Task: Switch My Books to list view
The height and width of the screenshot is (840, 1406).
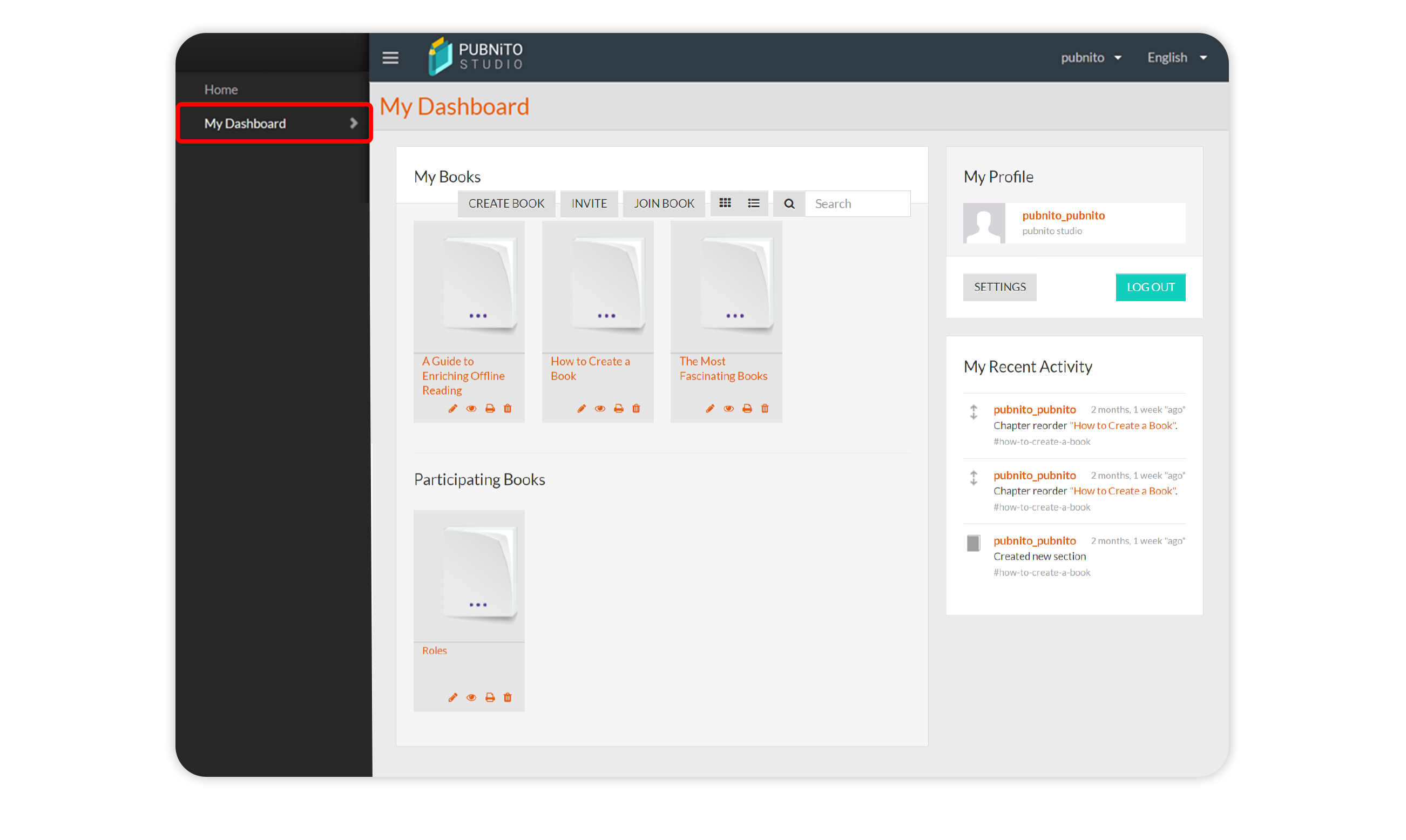Action: pyautogui.click(x=753, y=203)
